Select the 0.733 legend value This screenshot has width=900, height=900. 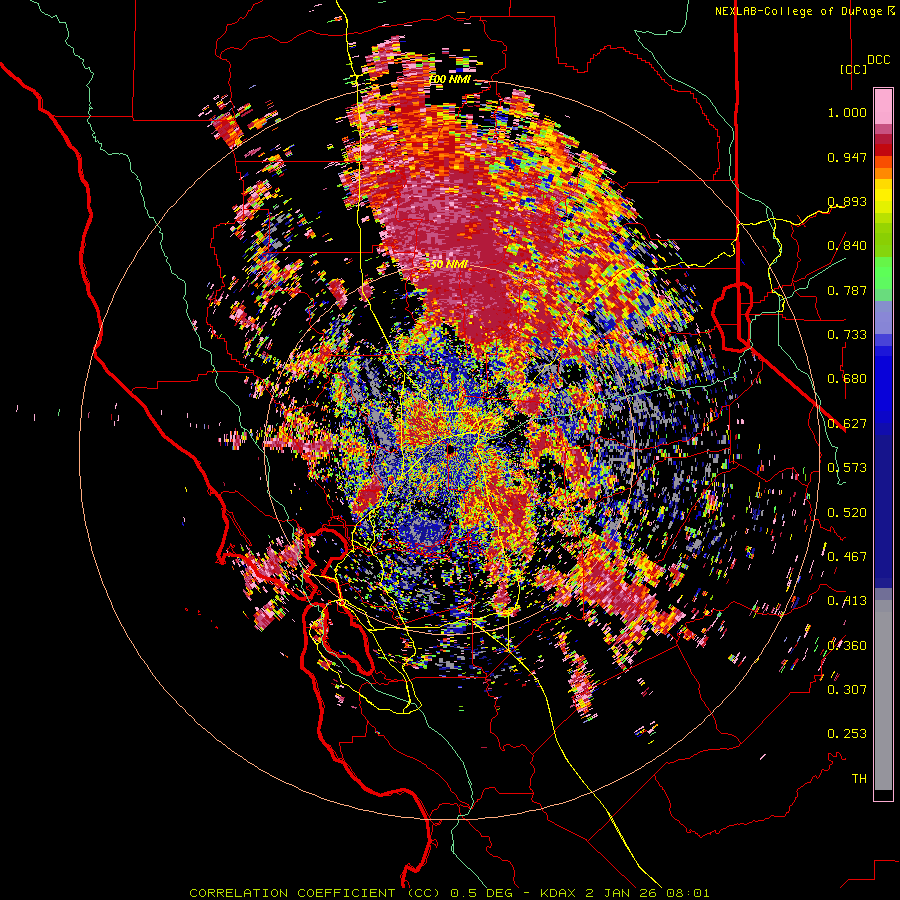(847, 335)
